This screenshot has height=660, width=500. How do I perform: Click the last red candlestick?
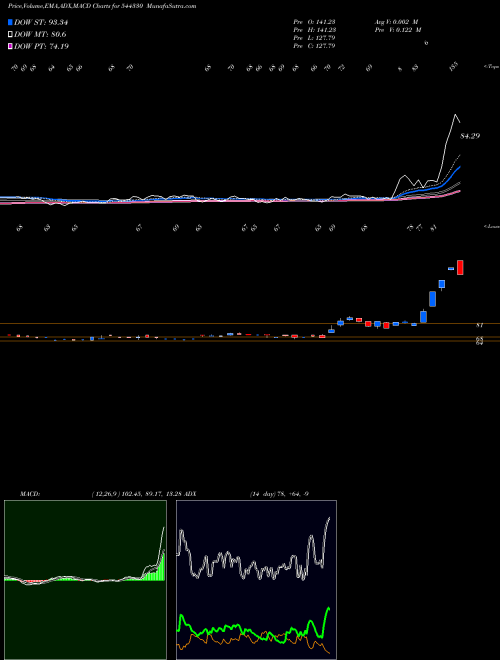(x=460, y=267)
